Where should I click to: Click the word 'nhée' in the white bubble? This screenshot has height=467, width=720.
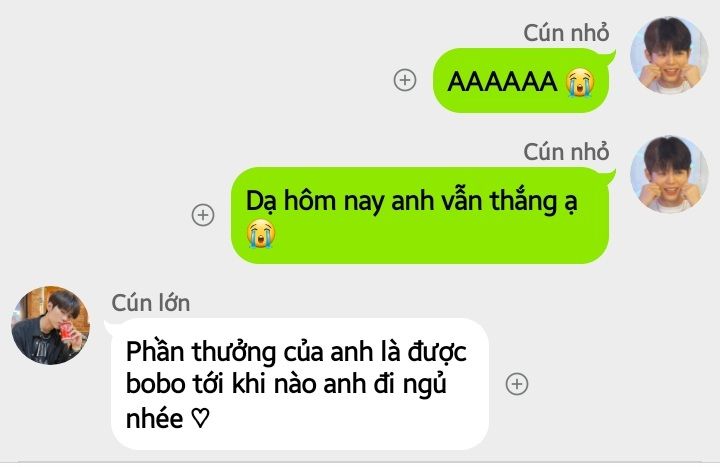pos(154,418)
